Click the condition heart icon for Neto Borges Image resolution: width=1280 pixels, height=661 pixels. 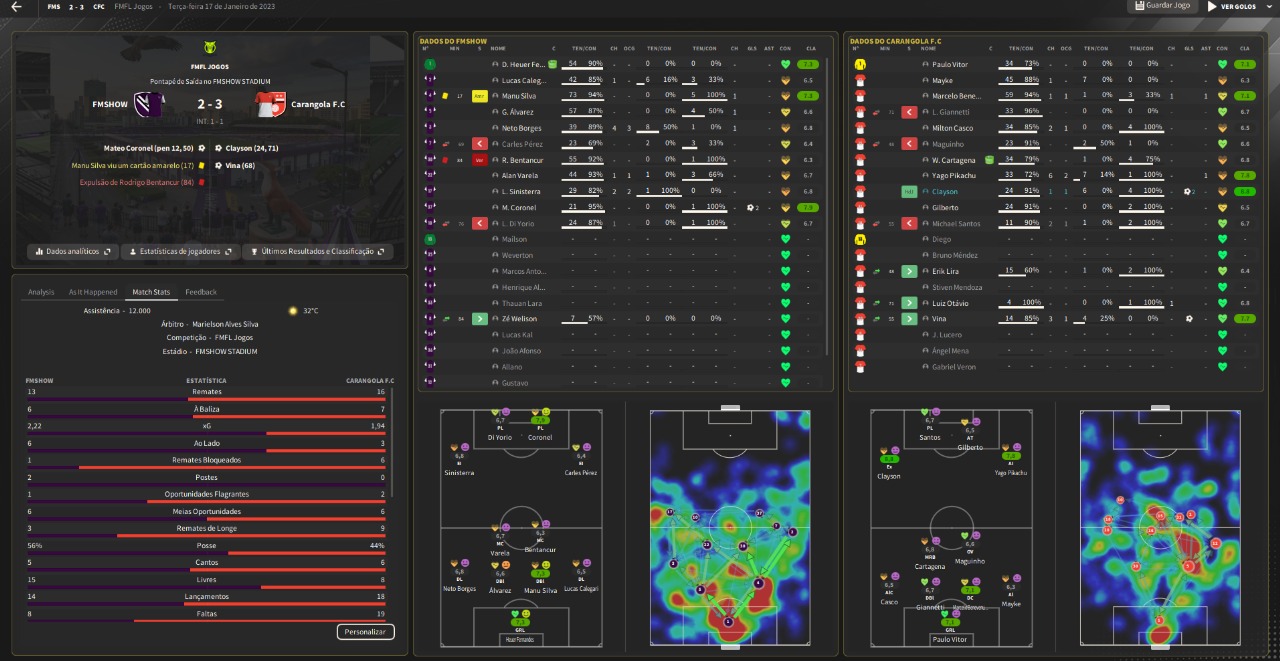point(785,128)
